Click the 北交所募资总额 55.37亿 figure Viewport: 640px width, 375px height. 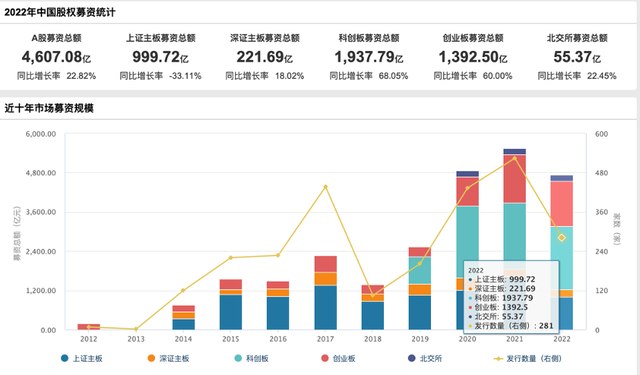point(577,57)
